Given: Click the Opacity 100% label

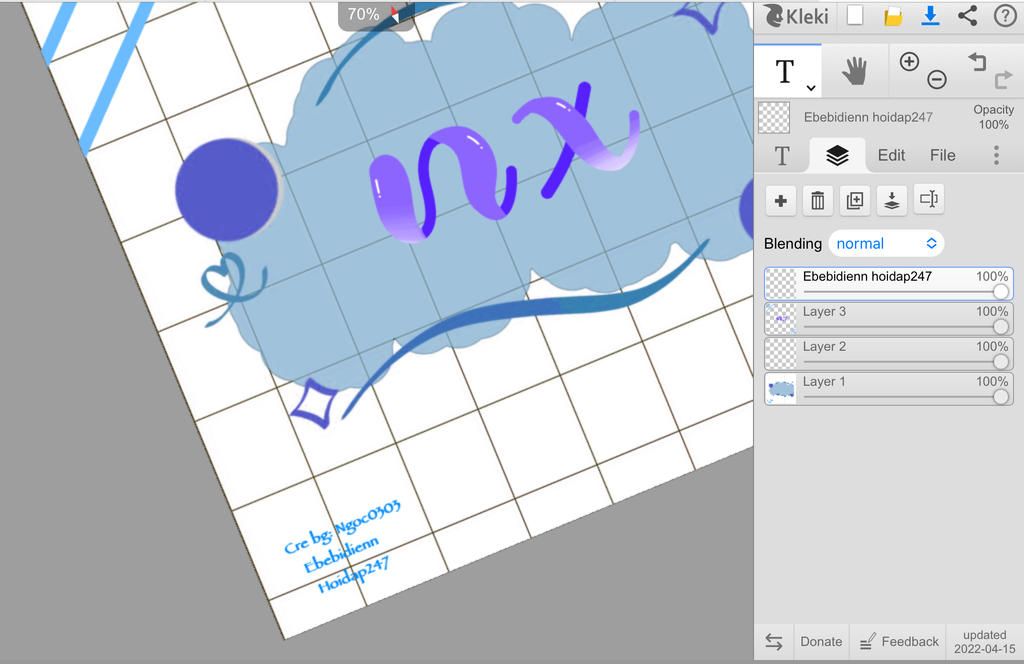Looking at the screenshot, I should coord(993,117).
